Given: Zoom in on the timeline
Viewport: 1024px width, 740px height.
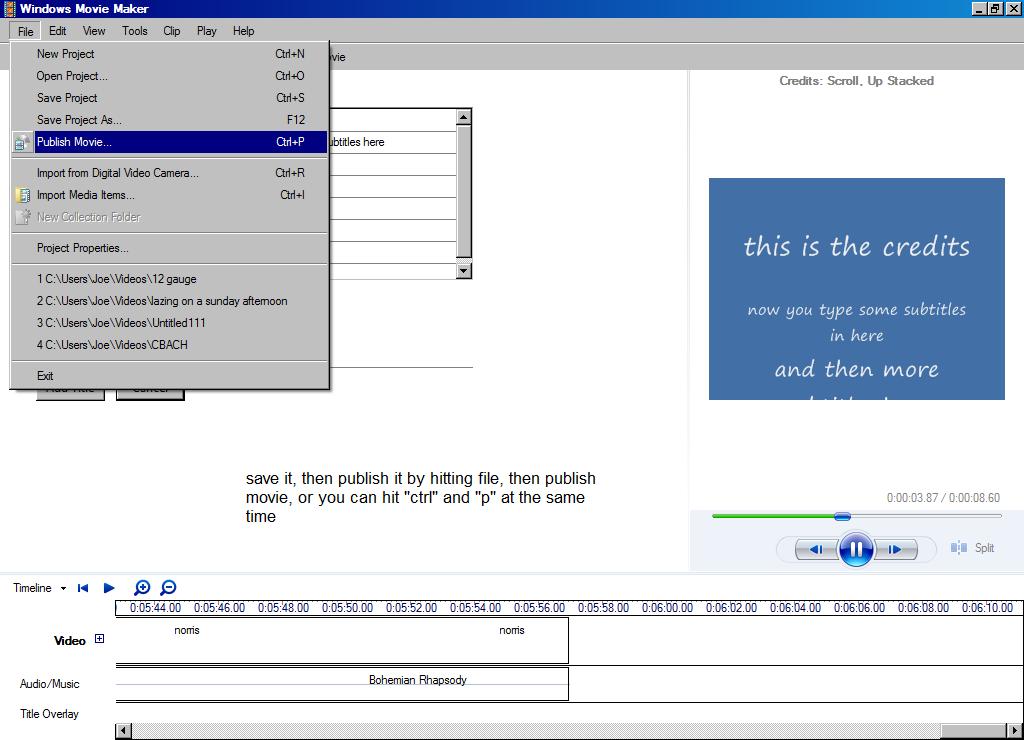Looking at the screenshot, I should click(x=142, y=588).
